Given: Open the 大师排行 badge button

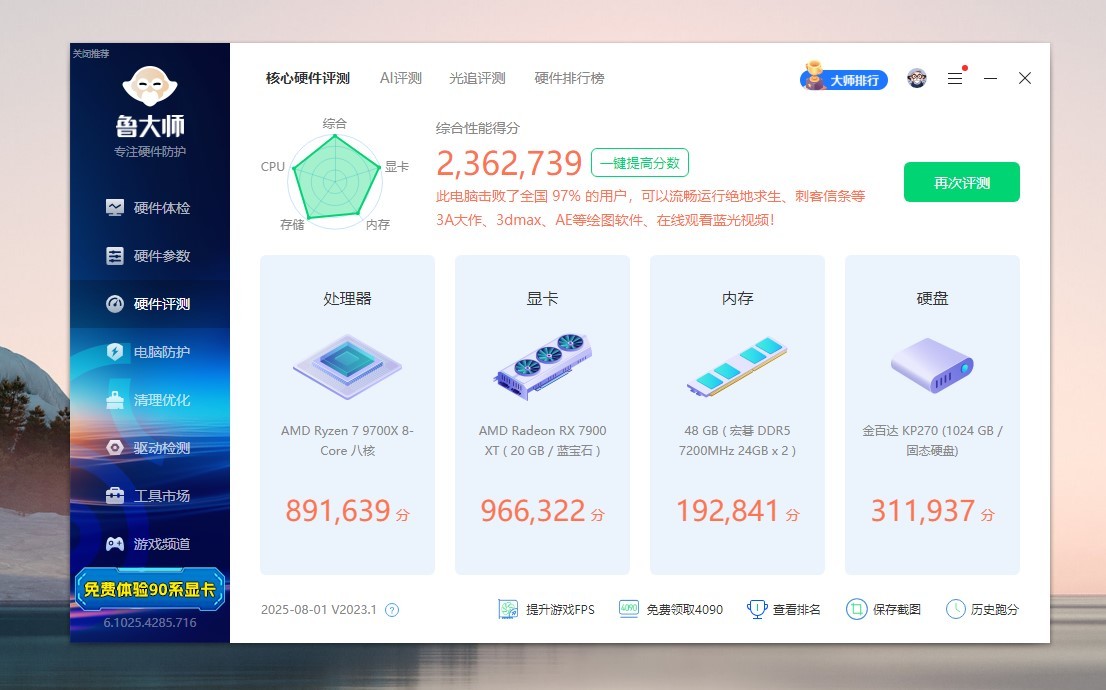Looking at the screenshot, I should pos(844,78).
